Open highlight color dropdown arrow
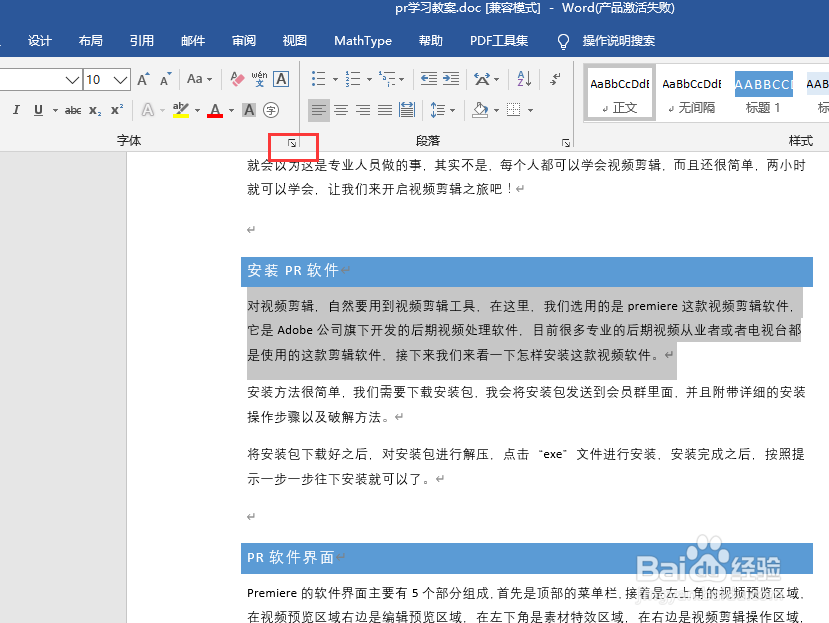Screen dimensions: 829x623 coord(197,111)
